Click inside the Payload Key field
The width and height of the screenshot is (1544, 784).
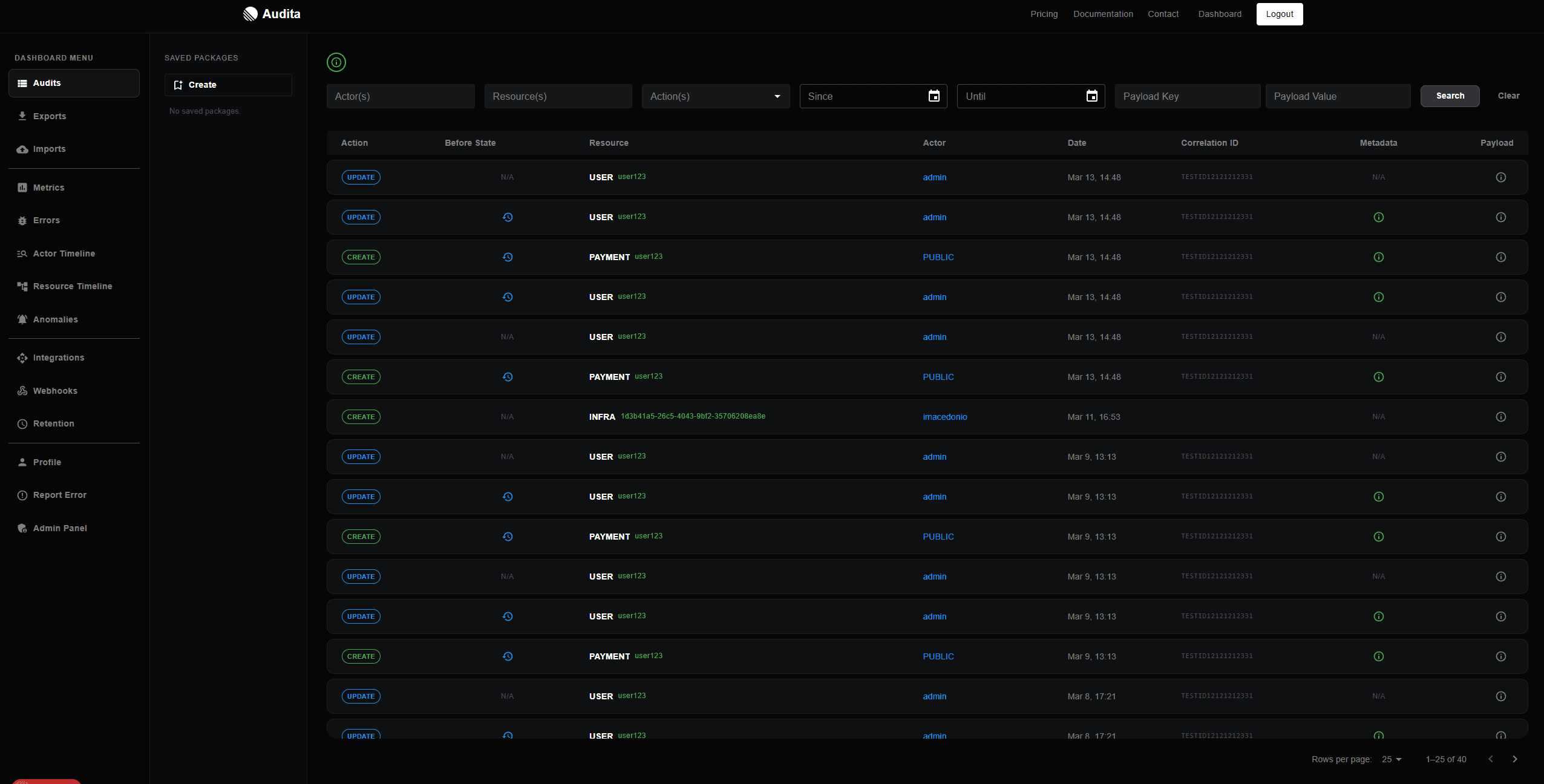coord(1187,96)
